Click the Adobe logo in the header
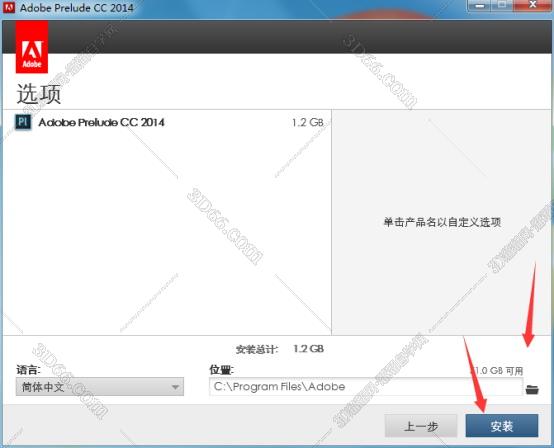Image resolution: width=554 pixels, height=448 pixels. pos(32,47)
